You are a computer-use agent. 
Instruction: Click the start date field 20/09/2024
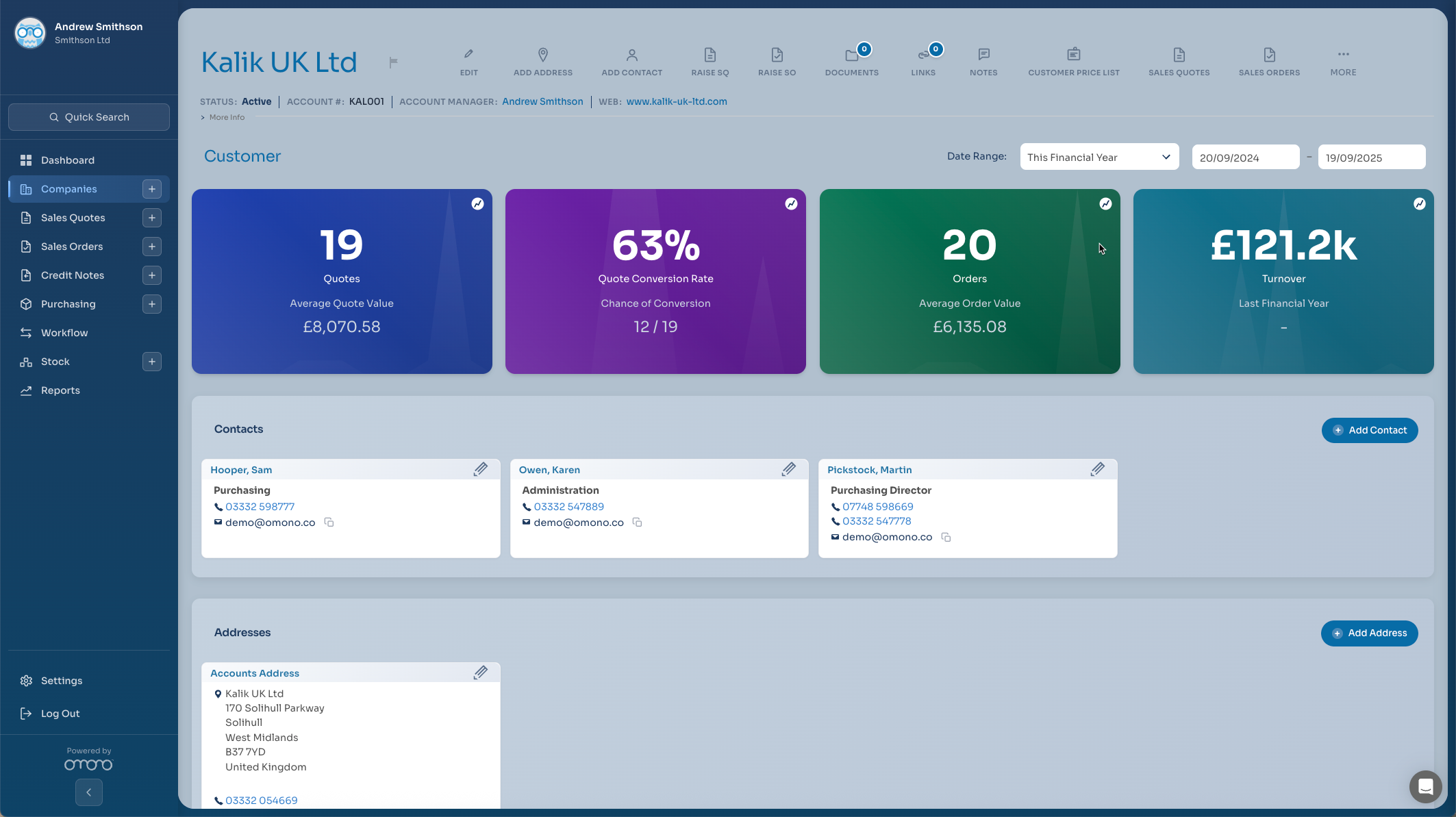[x=1245, y=158]
